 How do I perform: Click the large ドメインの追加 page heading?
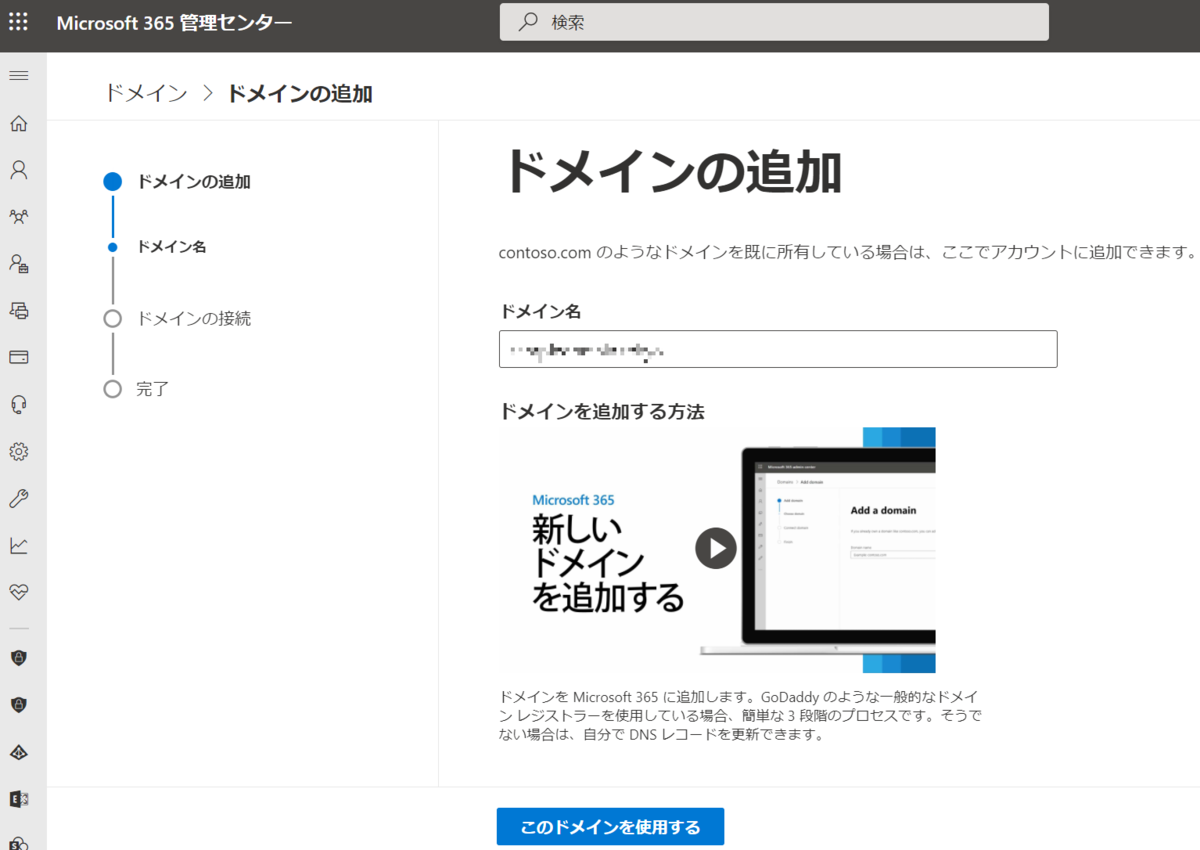pos(671,172)
